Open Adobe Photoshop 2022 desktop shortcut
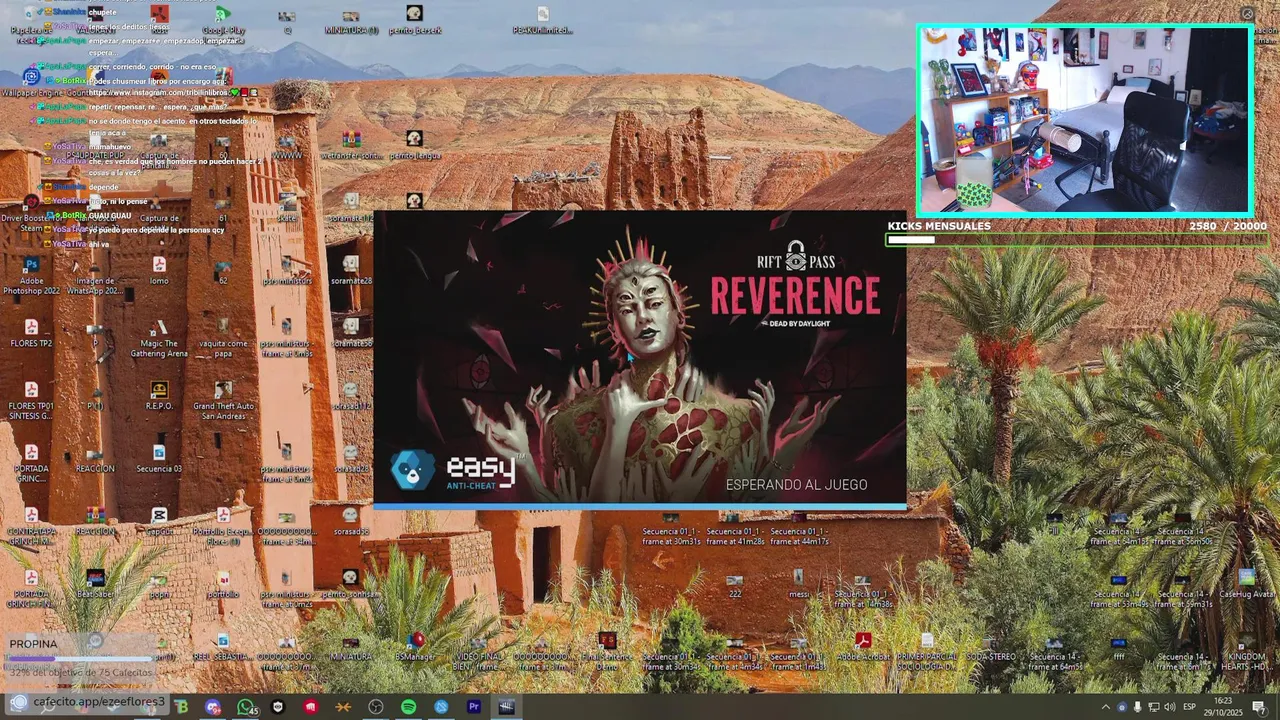Screen dimensions: 1280x720 [x=31, y=275]
